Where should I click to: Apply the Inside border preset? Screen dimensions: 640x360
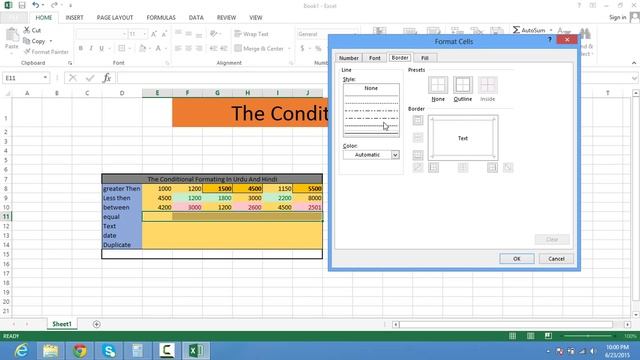click(x=487, y=85)
